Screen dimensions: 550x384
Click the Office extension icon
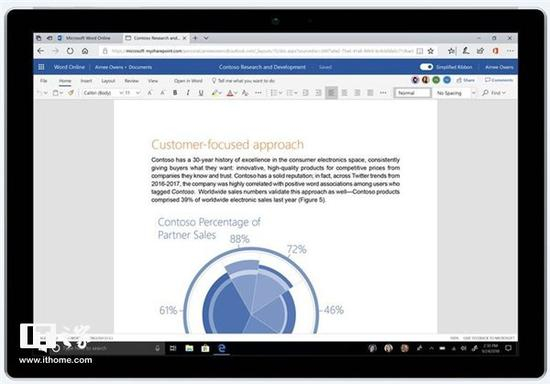tap(495, 51)
